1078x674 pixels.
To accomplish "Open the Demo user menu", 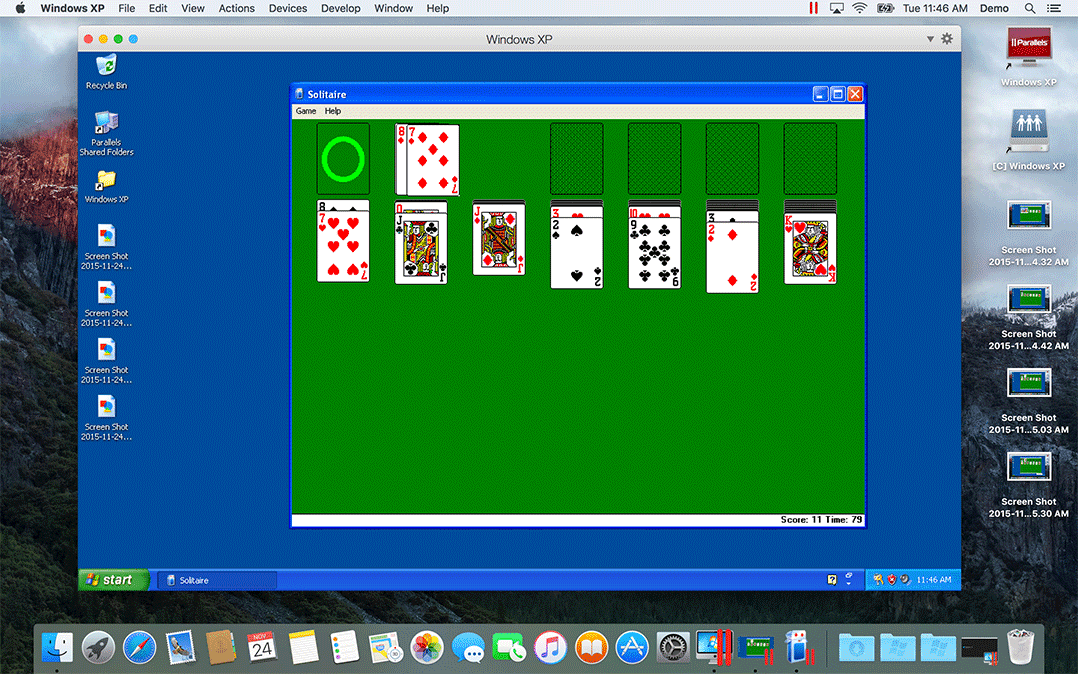I will 994,8.
